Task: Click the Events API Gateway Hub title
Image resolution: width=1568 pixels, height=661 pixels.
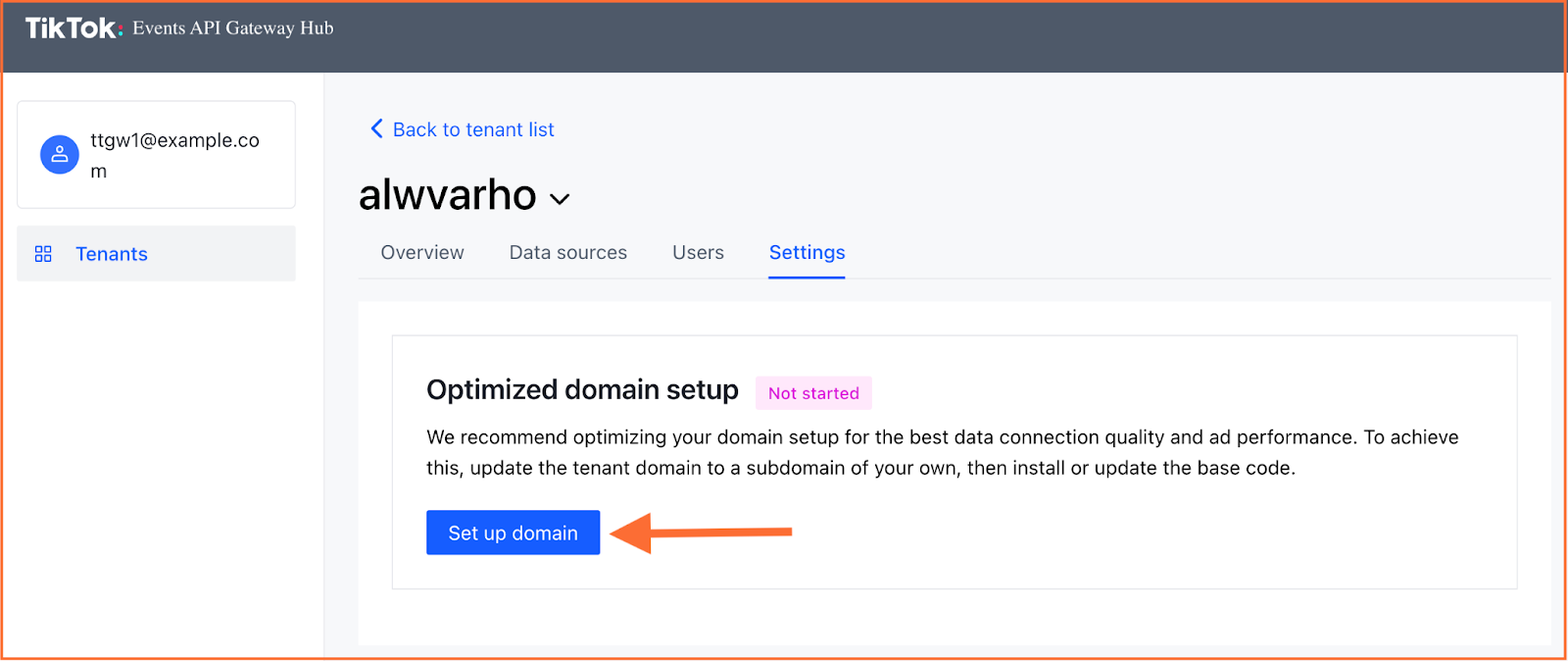Action: tap(233, 28)
